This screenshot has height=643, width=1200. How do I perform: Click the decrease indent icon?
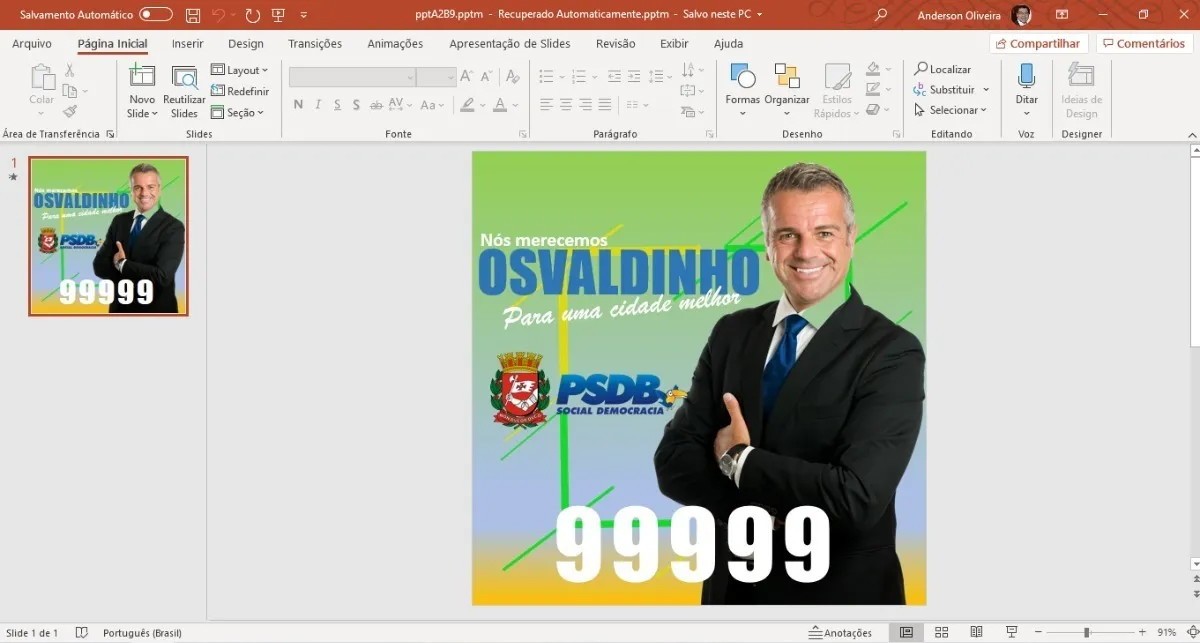614,77
